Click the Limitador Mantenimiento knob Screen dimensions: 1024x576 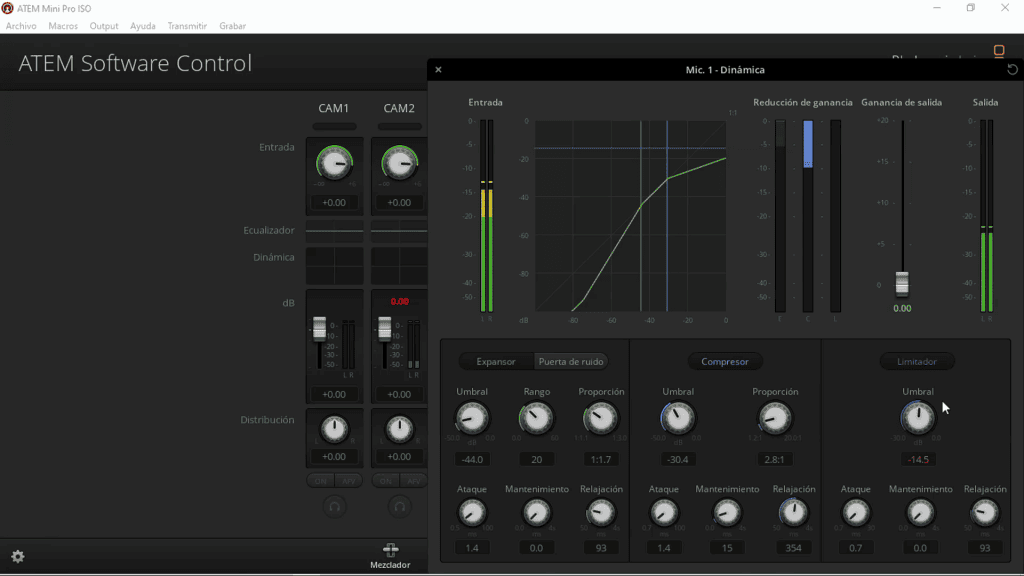[920, 513]
